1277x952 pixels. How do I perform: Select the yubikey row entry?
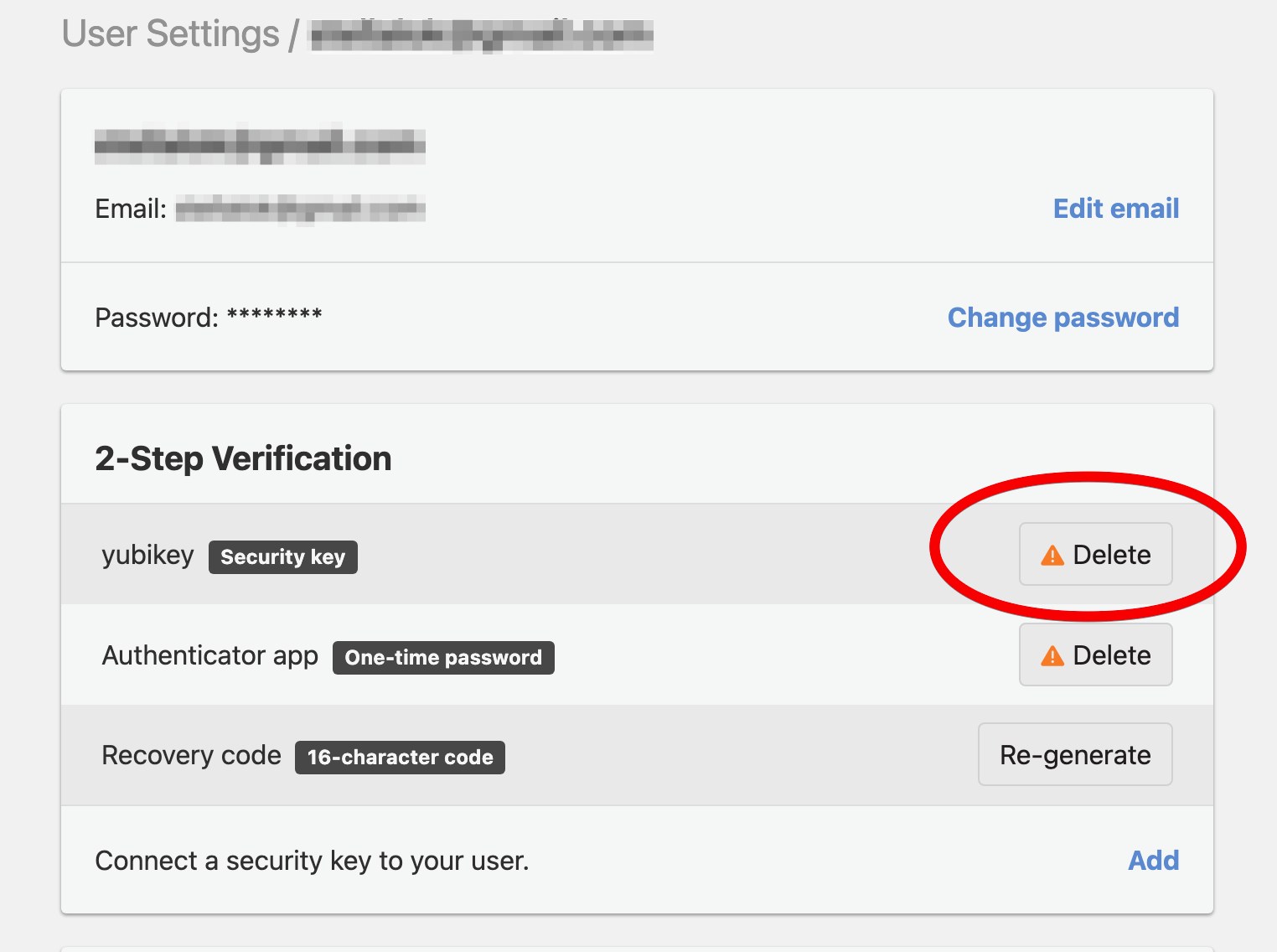[147, 554]
